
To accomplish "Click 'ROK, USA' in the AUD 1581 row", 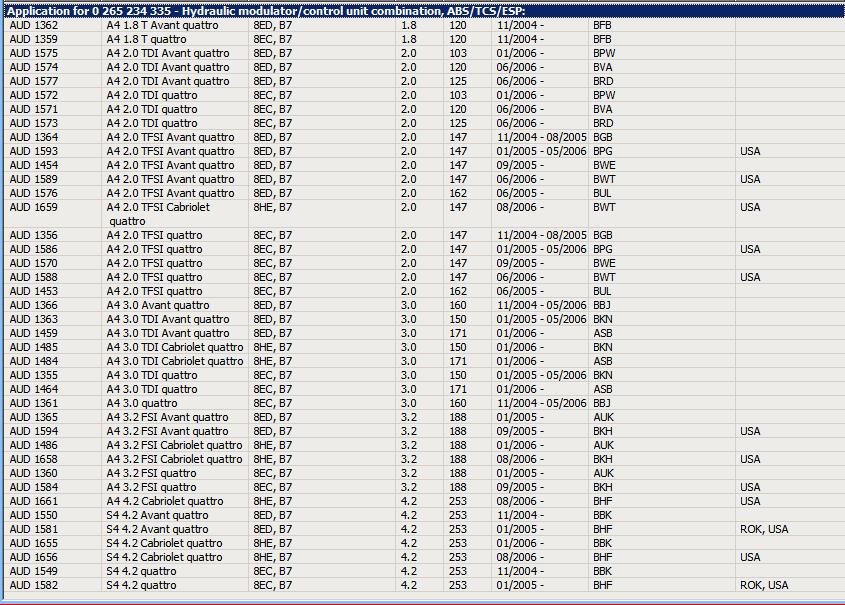I will tap(764, 530).
